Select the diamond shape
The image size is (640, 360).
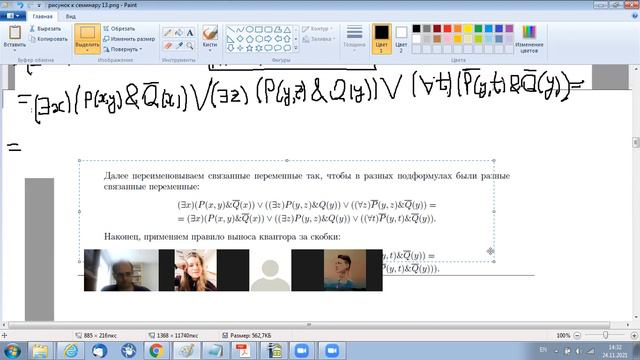click(240, 39)
